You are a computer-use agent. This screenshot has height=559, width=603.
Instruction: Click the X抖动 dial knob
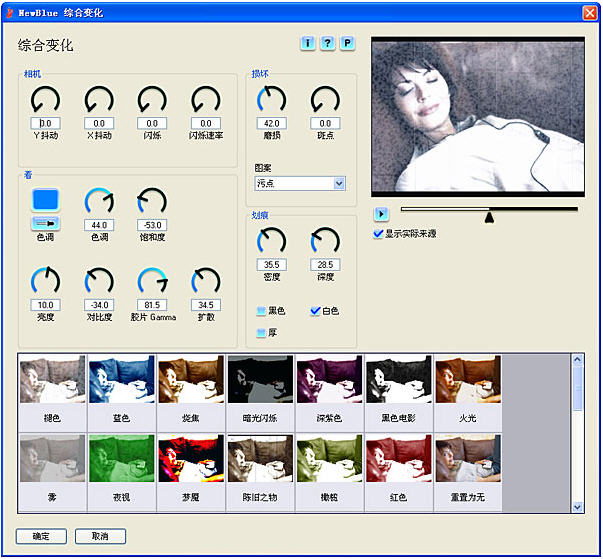[x=99, y=100]
